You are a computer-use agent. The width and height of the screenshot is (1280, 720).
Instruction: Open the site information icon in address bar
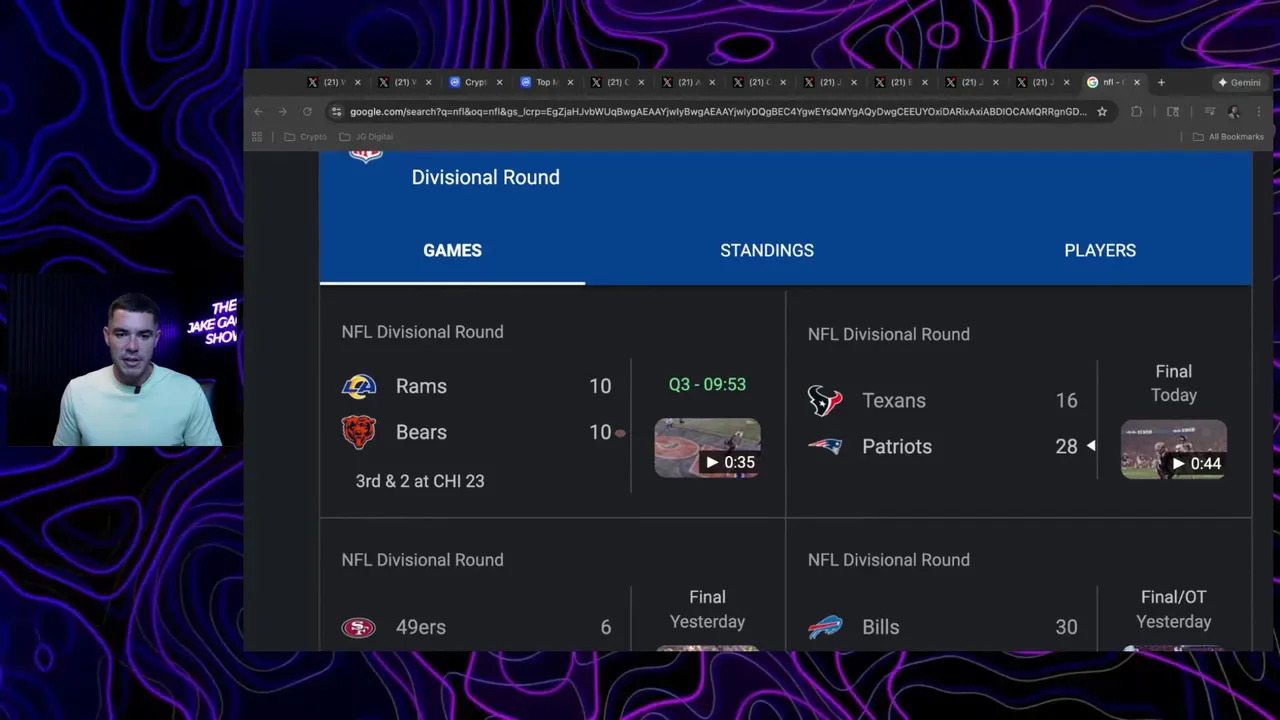pyautogui.click(x=337, y=112)
